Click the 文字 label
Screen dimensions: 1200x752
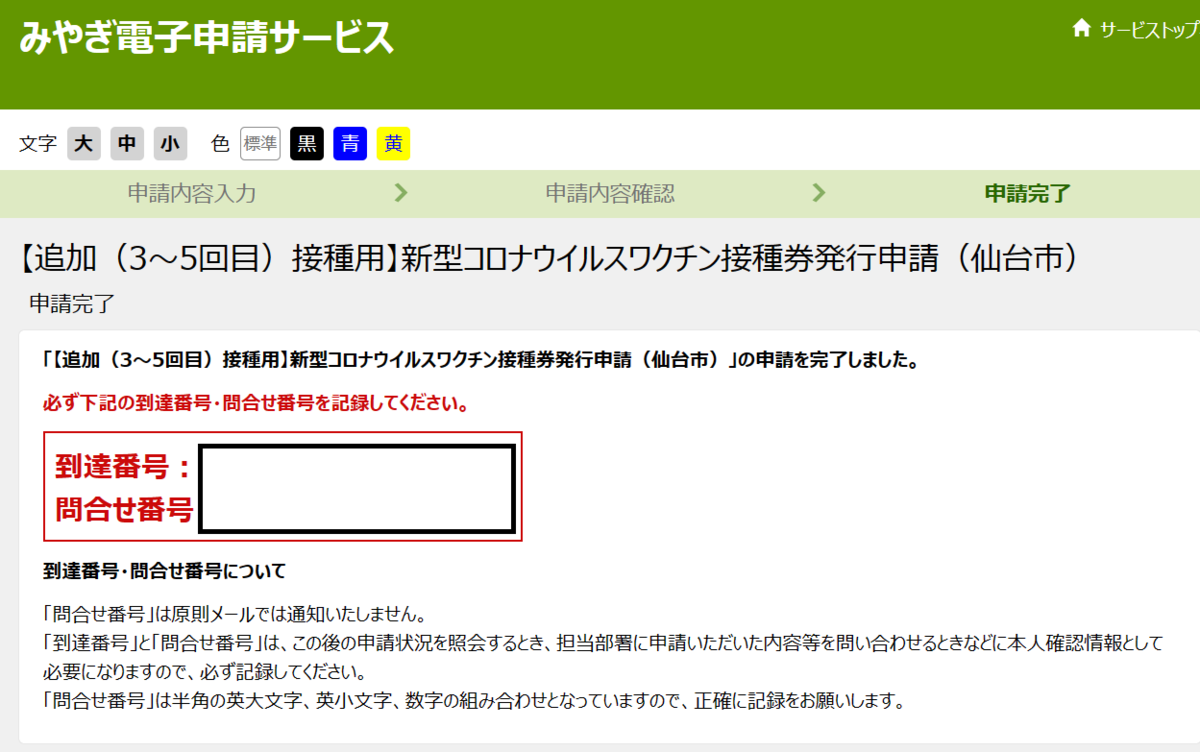point(38,144)
